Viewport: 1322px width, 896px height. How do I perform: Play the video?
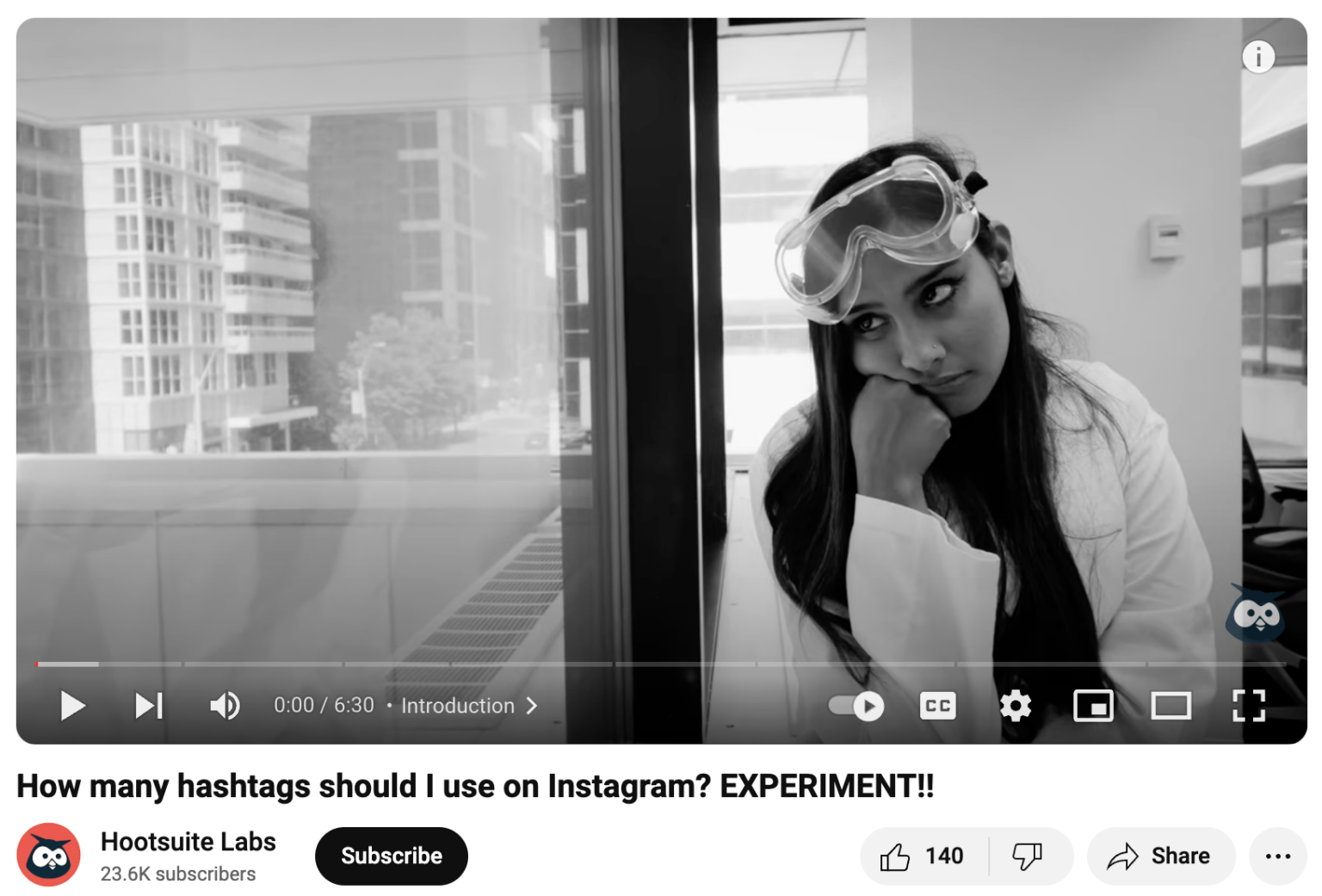tap(73, 706)
